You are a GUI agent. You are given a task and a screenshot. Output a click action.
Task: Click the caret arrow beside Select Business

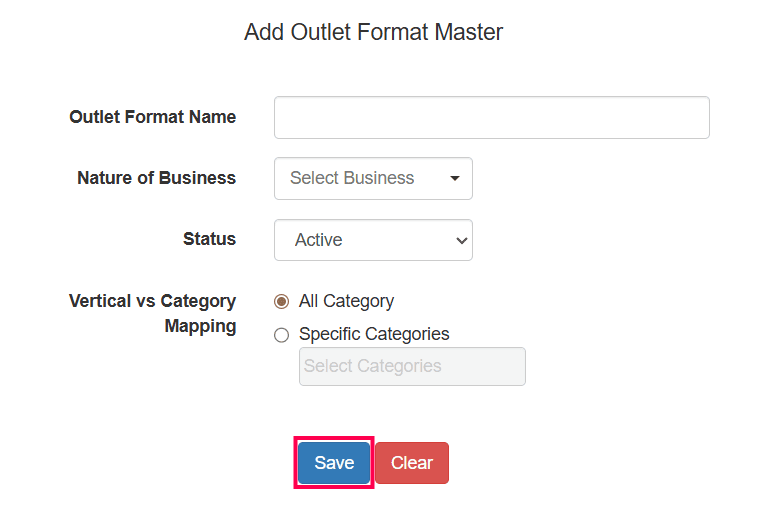(x=455, y=179)
